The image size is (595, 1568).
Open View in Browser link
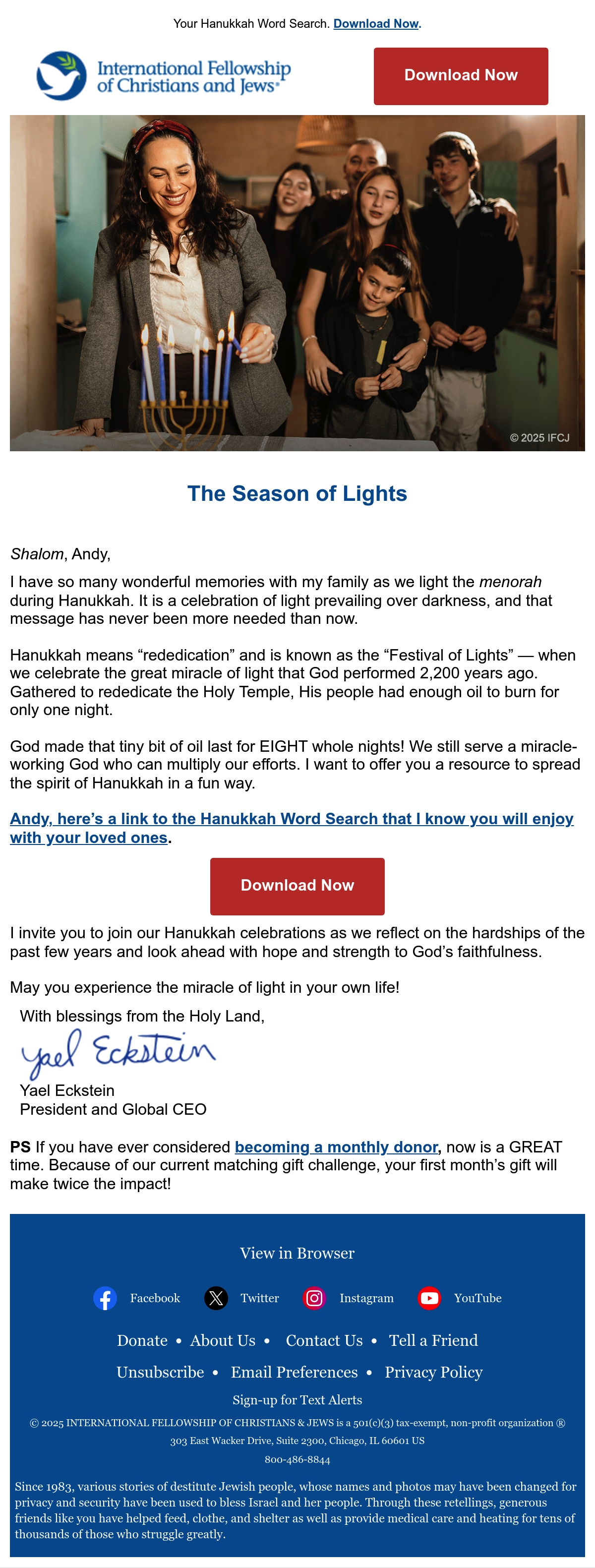coord(297,1253)
